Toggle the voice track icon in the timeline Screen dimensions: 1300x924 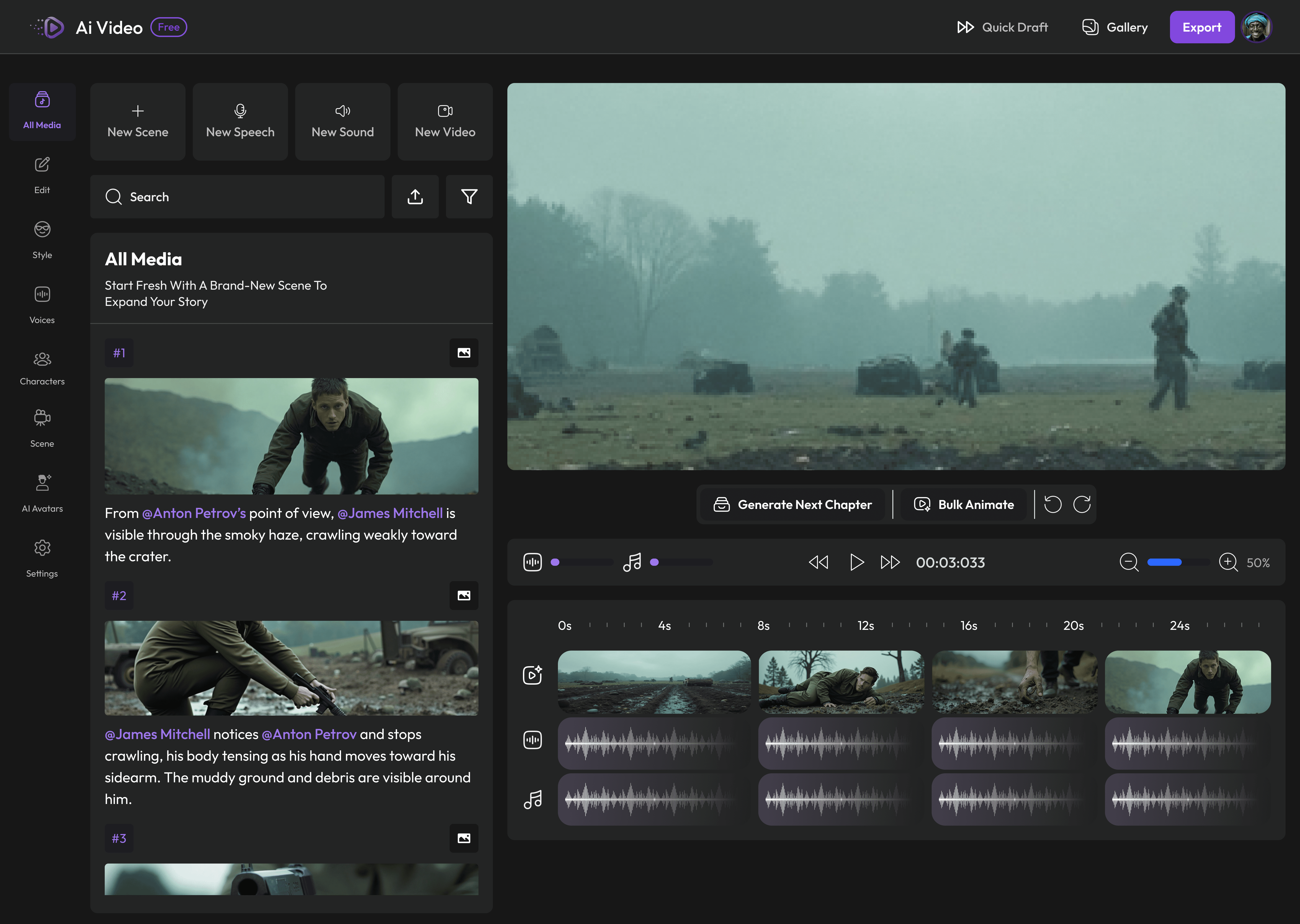[532, 740]
